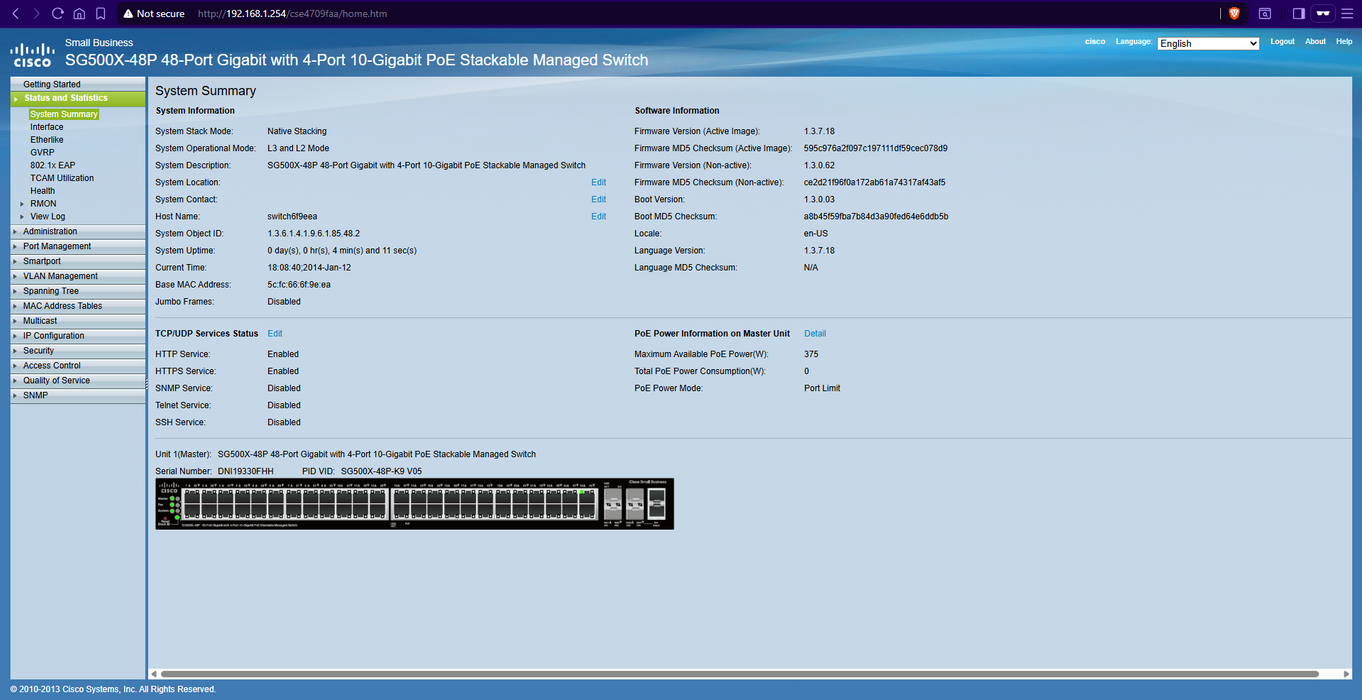Image resolution: width=1362 pixels, height=700 pixels.
Task: Open the GVRP statistics page
Action: coord(42,153)
